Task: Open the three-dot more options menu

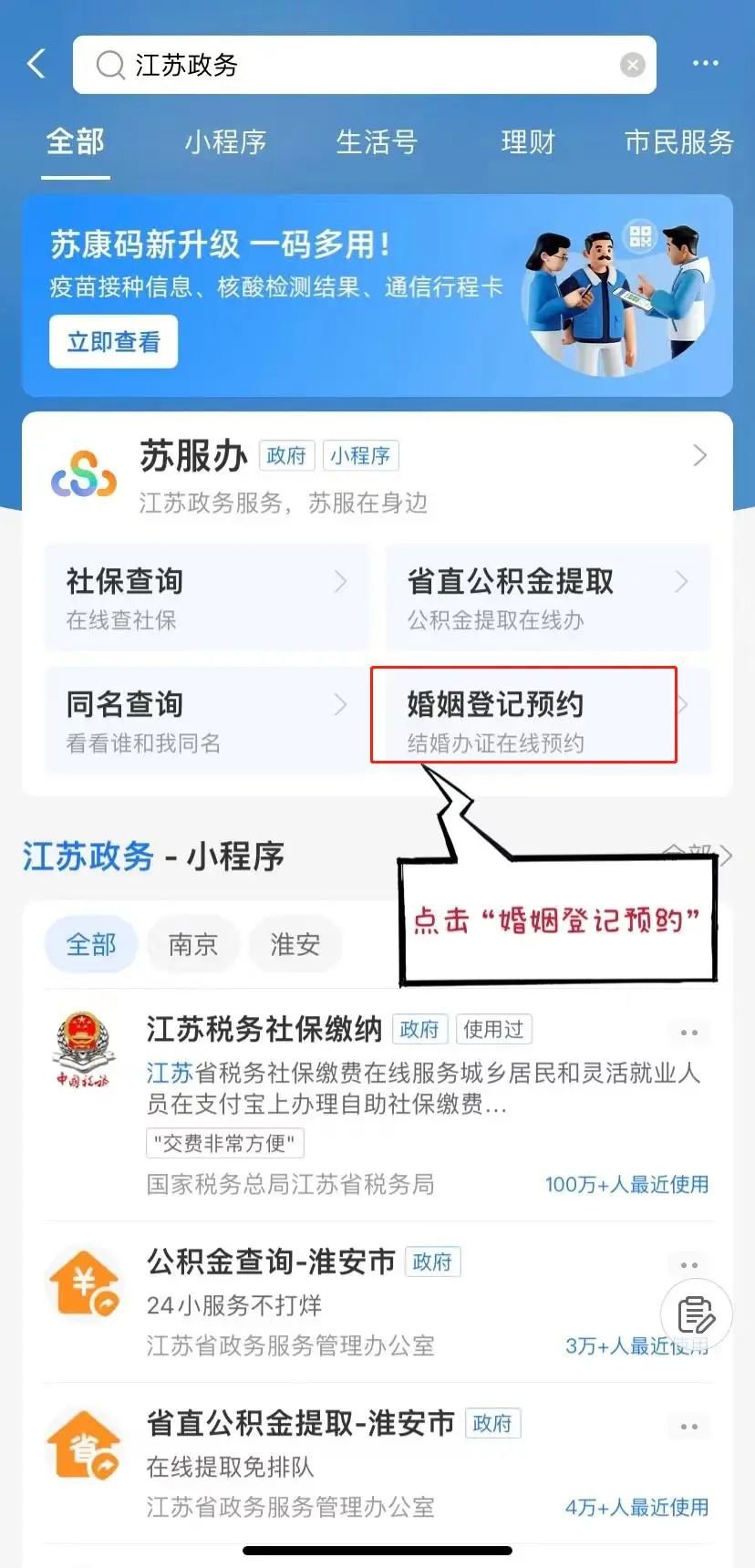Action: [x=705, y=64]
